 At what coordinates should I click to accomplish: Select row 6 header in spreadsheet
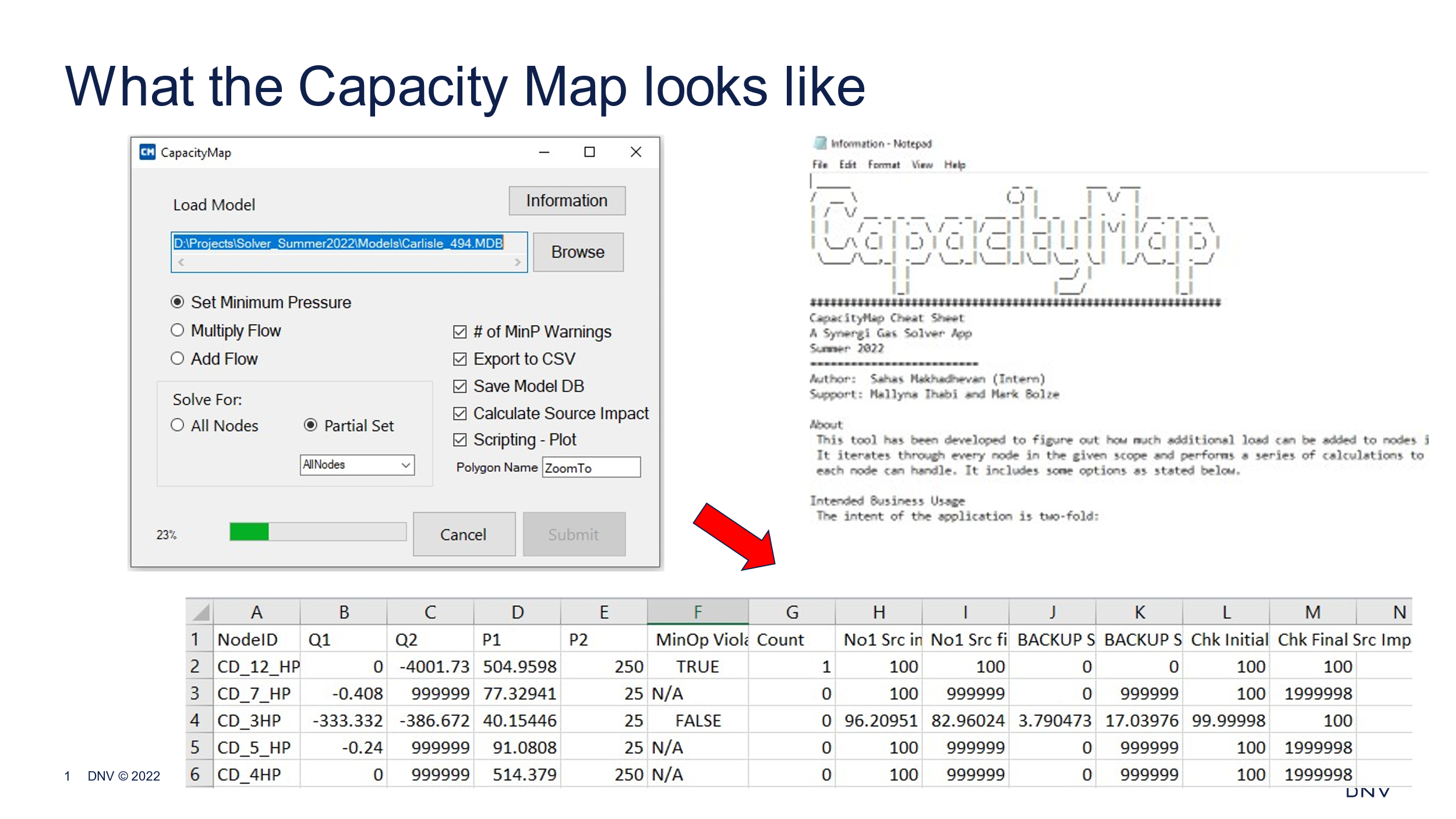click(199, 775)
